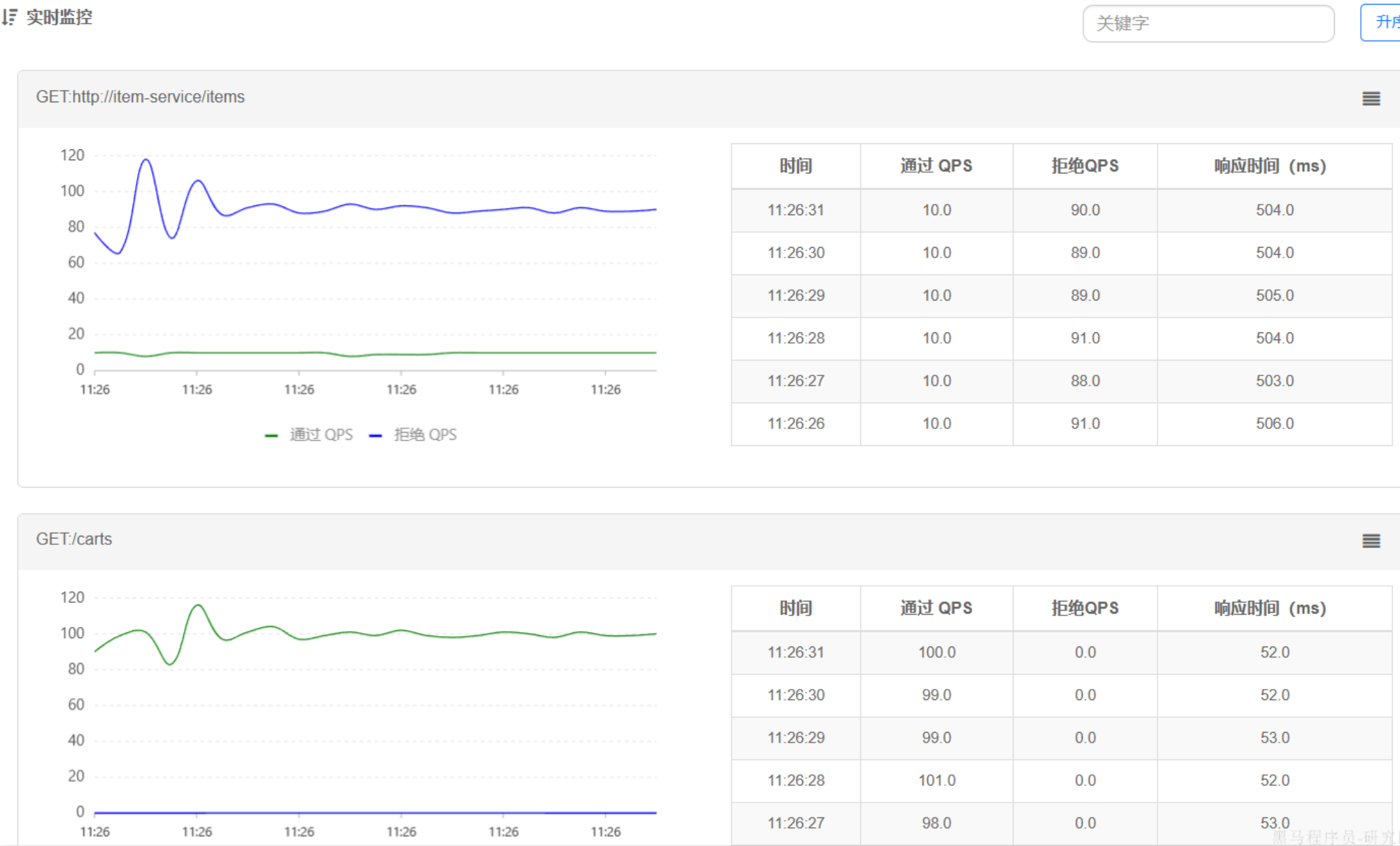Select 11:26:29 time cell in carts table

[x=796, y=737]
